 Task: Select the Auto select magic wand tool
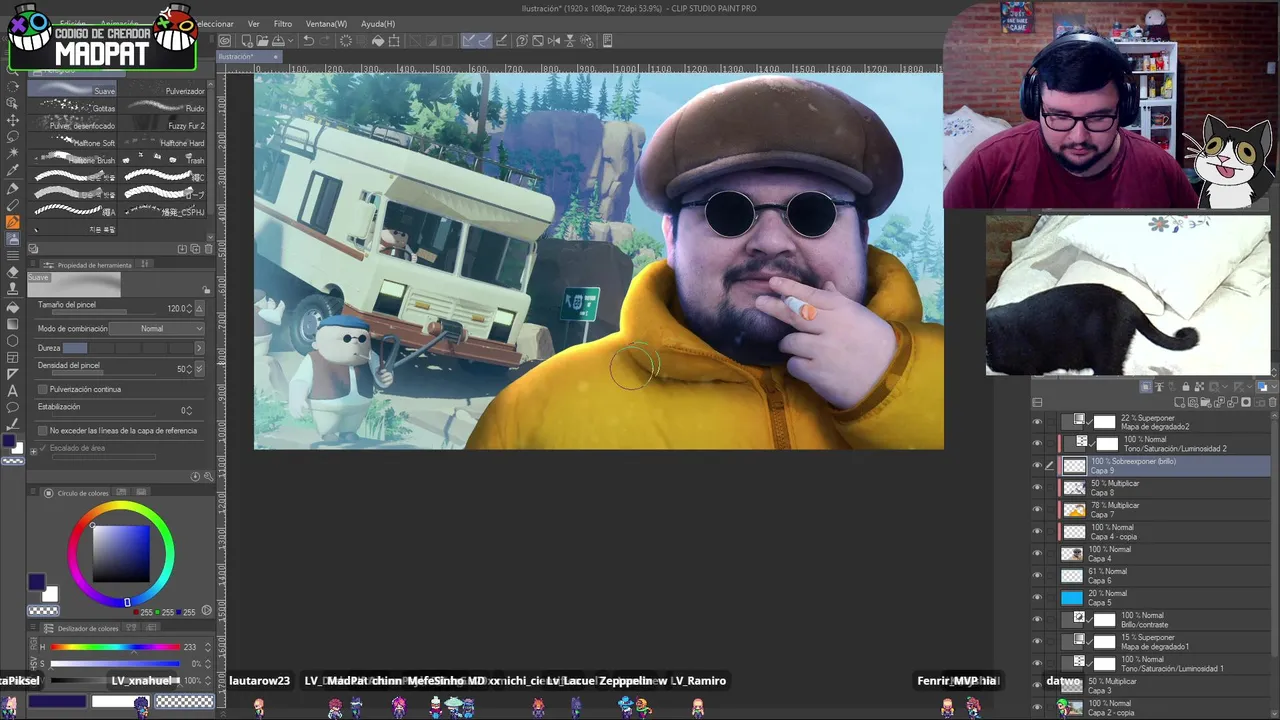click(13, 153)
